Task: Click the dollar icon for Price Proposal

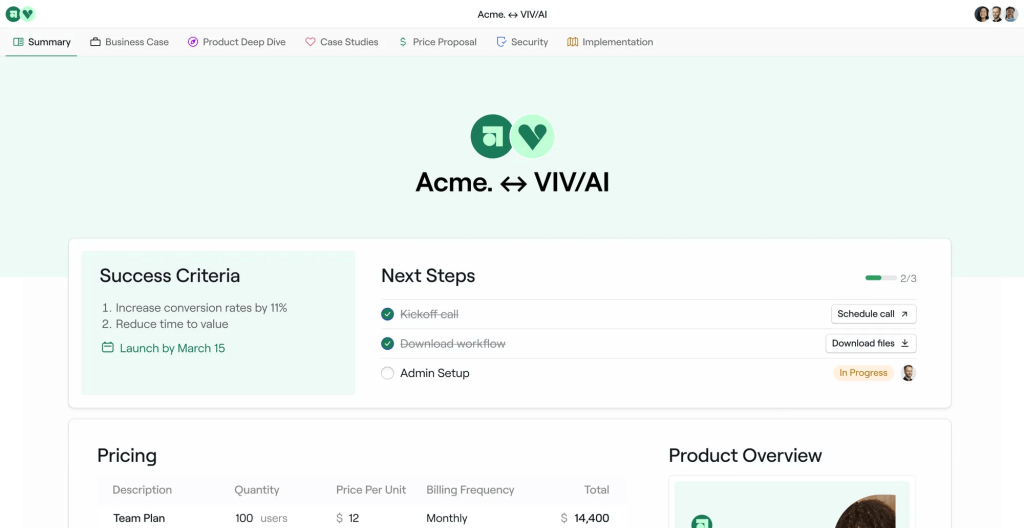Action: pyautogui.click(x=403, y=42)
